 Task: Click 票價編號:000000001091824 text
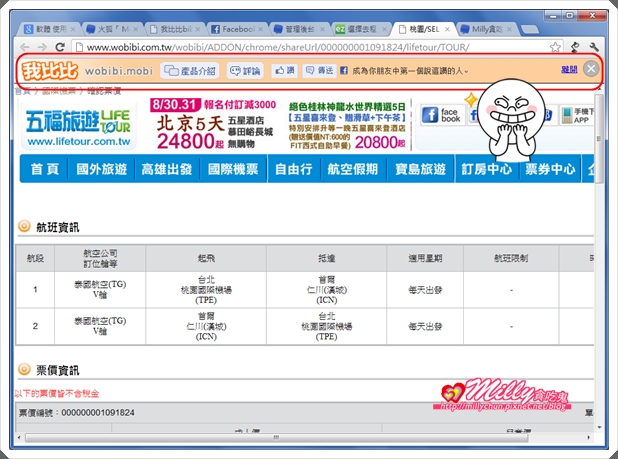click(77, 413)
